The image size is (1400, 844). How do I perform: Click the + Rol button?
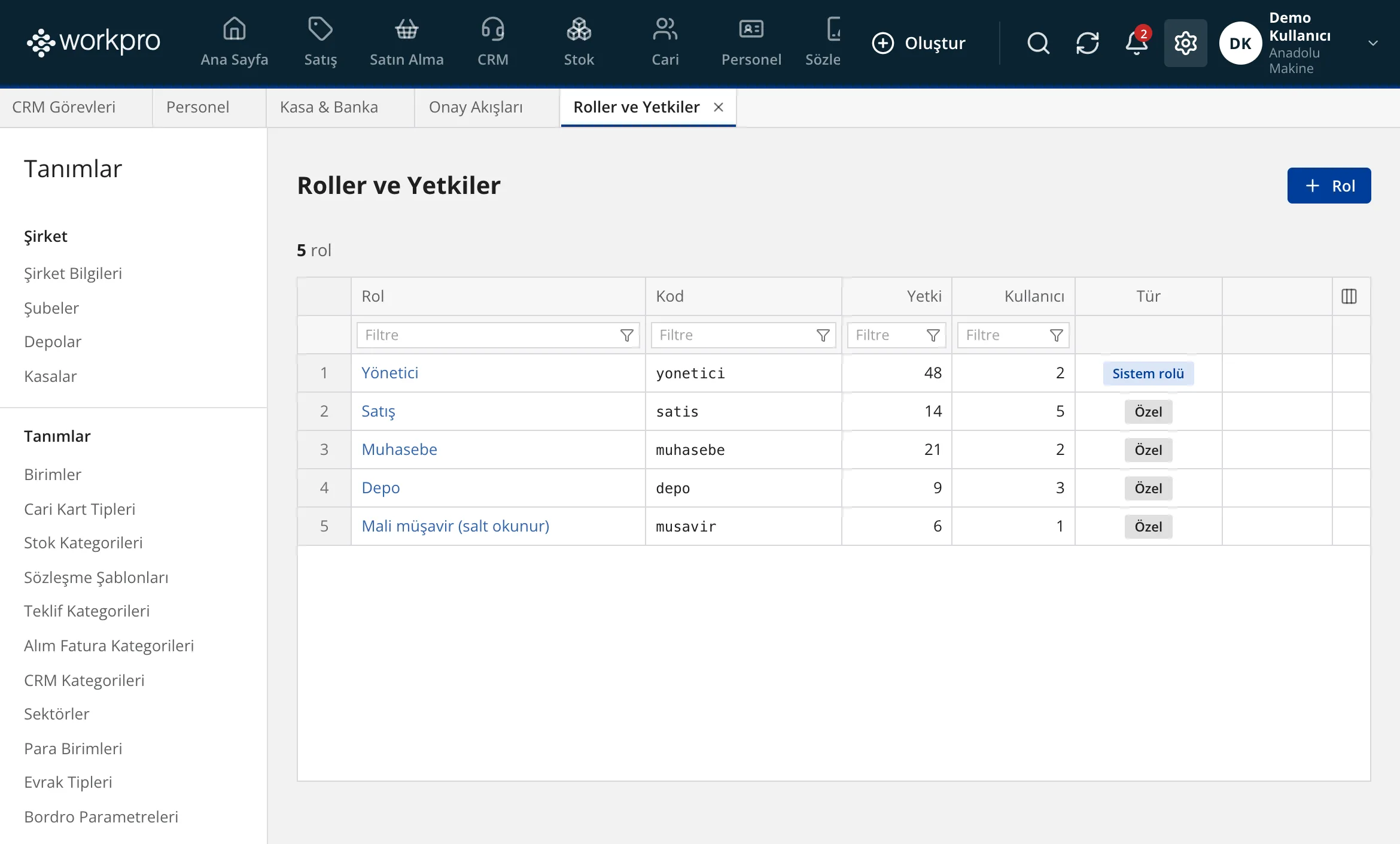tap(1329, 186)
